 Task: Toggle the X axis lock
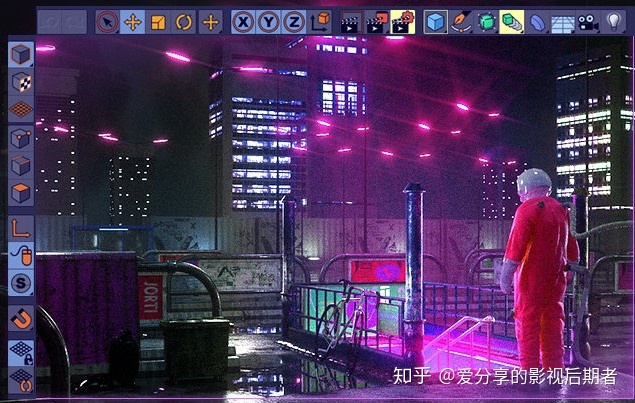(x=243, y=22)
